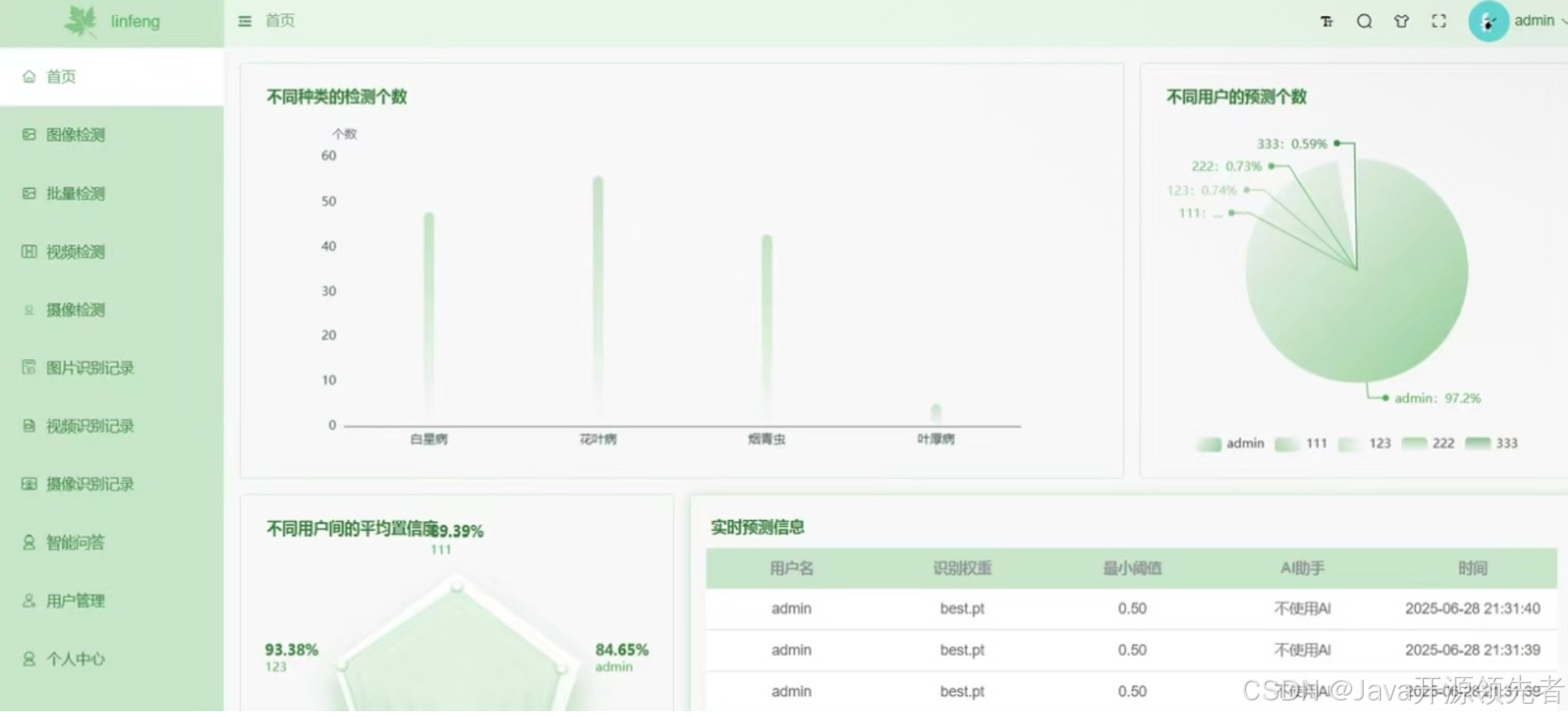Toggle the 123 series in pie legend
The image size is (1568, 717).
pyautogui.click(x=1364, y=444)
